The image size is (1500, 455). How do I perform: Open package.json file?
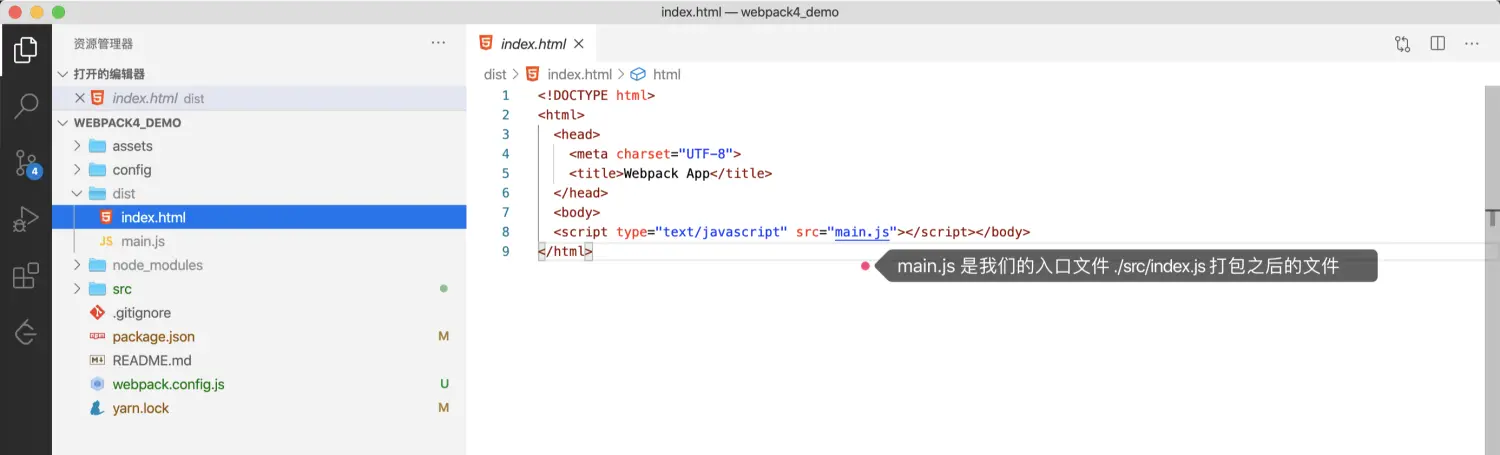[260, 336]
